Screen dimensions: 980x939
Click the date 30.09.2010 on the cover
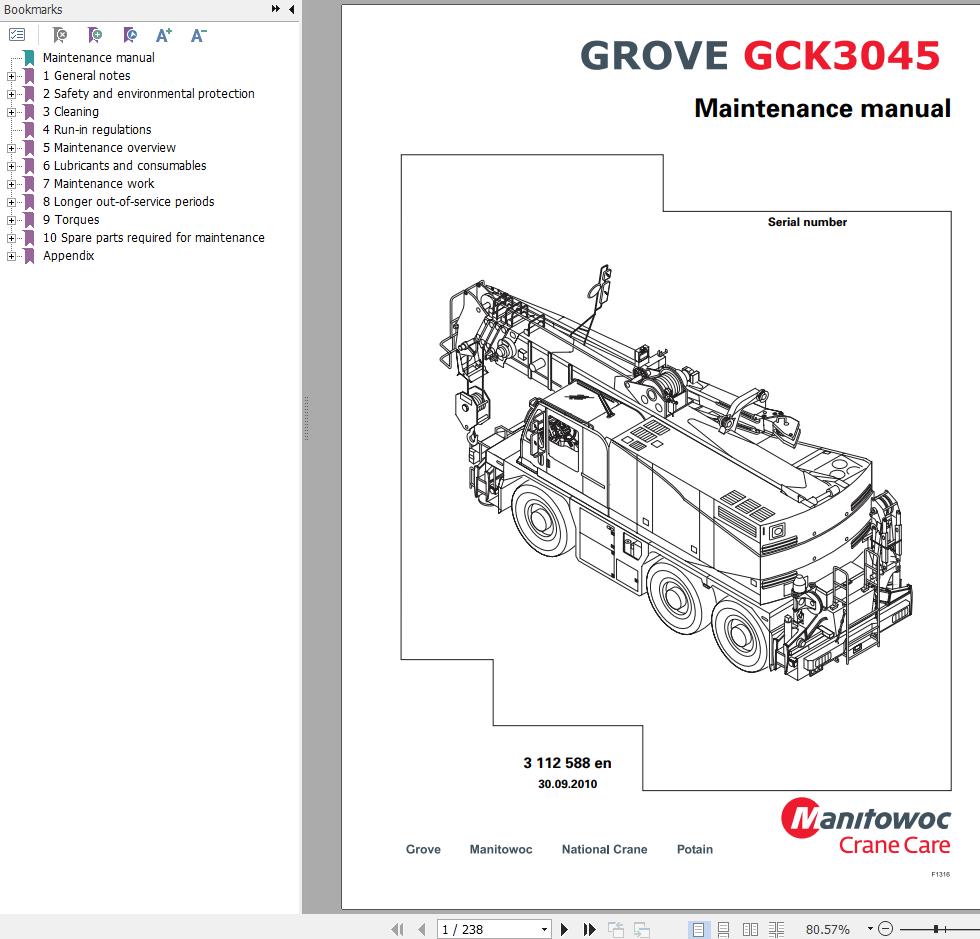point(568,784)
